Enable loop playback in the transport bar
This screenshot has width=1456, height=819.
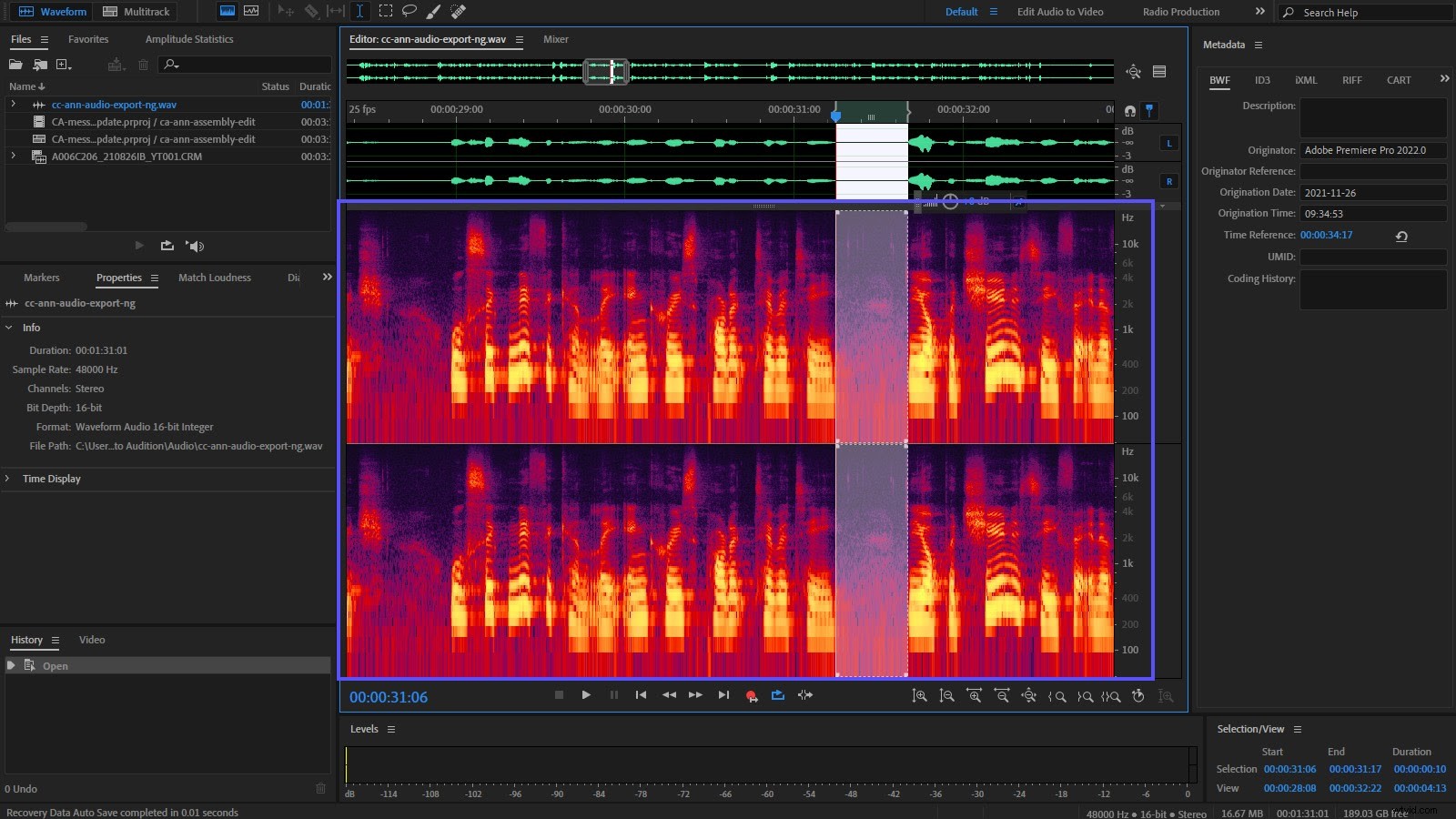pyautogui.click(x=777, y=694)
